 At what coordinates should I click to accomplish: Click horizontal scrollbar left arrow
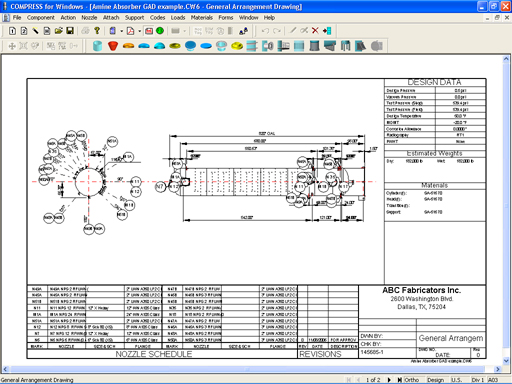[x=5, y=369]
